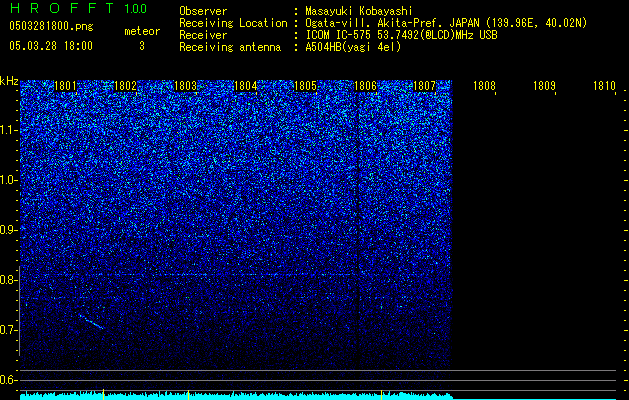
Task: Click the 1806 time marker
Action: tap(365, 86)
